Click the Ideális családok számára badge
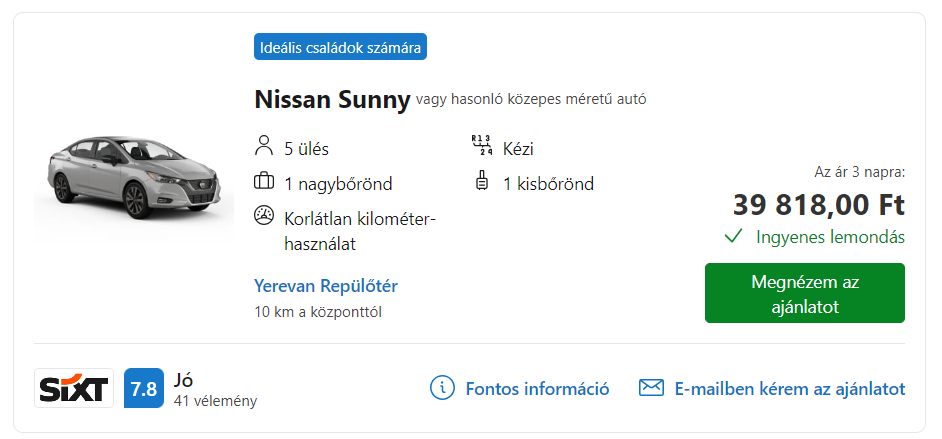This screenshot has width=942, height=439. [341, 47]
